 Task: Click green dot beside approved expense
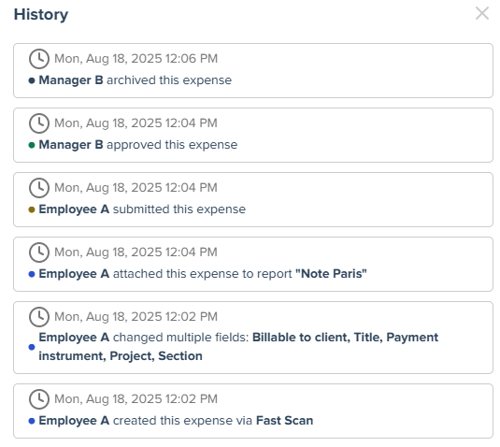(32, 145)
